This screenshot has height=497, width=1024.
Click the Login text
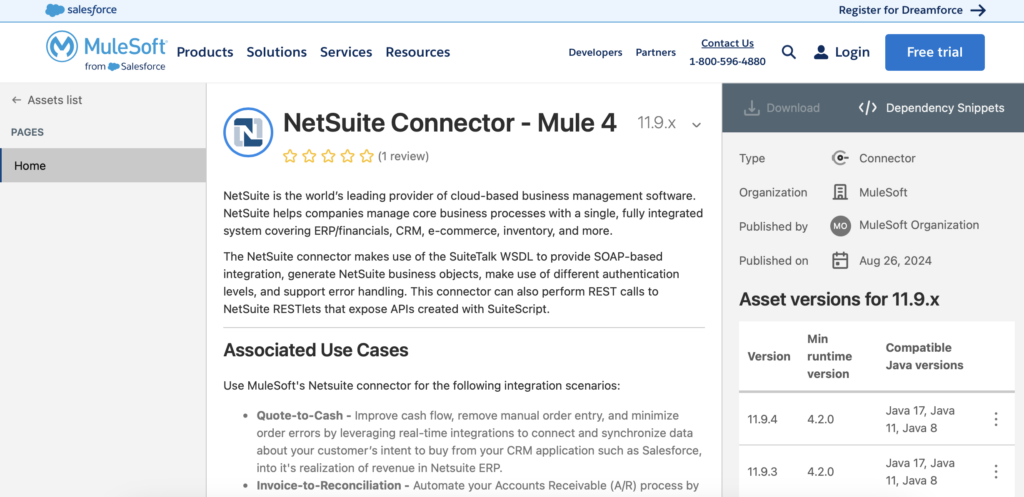pos(852,52)
